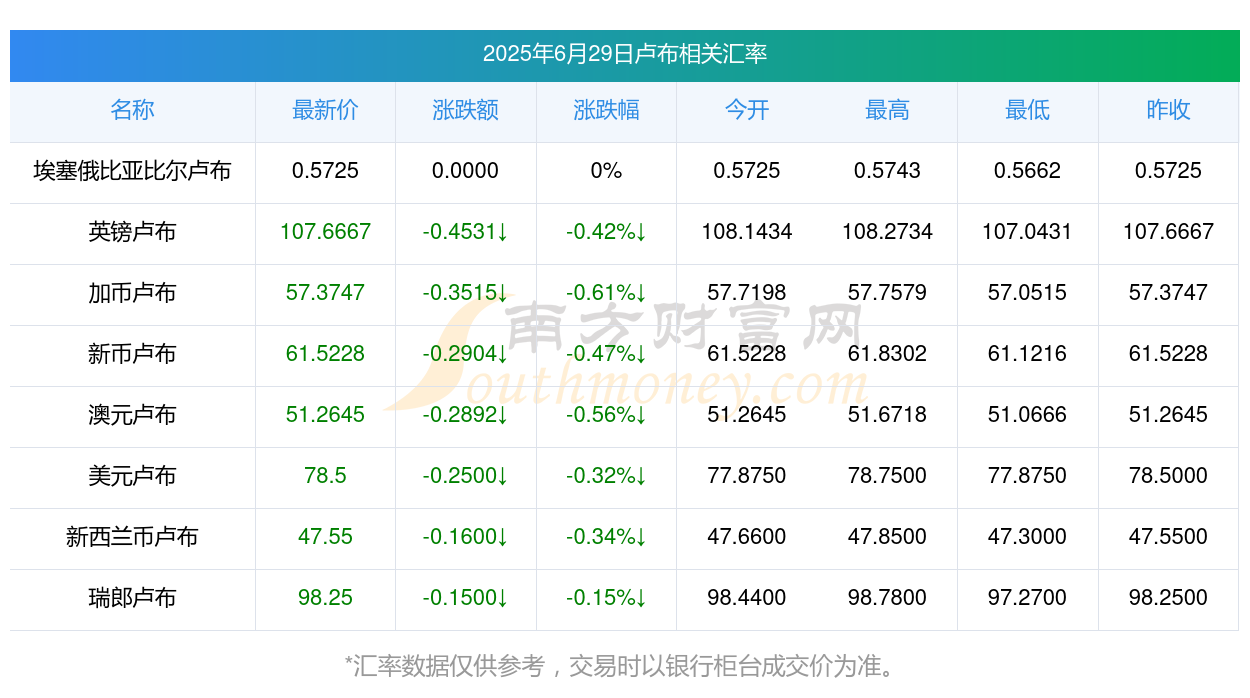Click the percentage -0.34%↓
1250x698 pixels.
606,537
